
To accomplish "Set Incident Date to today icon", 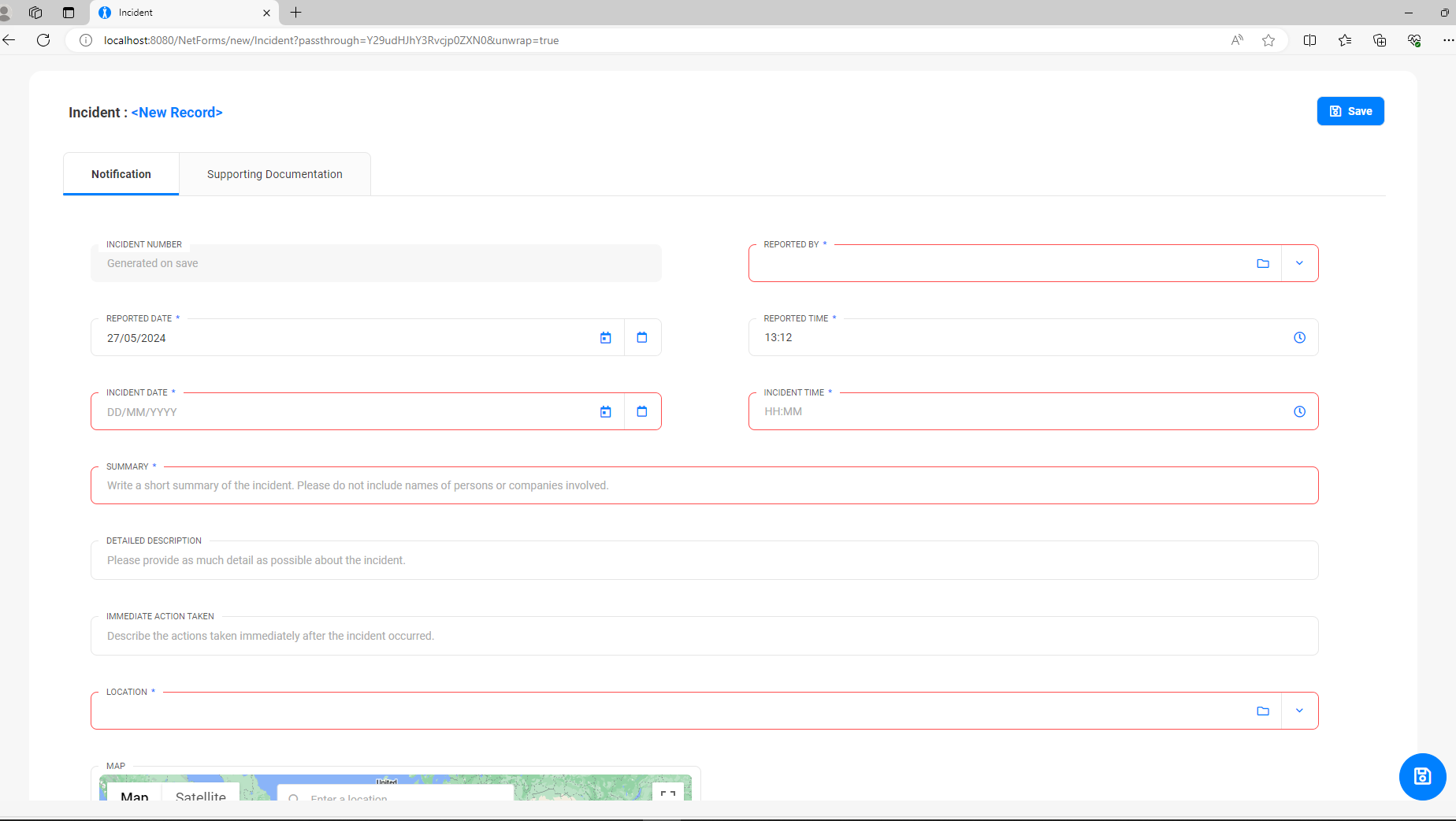I will [x=605, y=411].
